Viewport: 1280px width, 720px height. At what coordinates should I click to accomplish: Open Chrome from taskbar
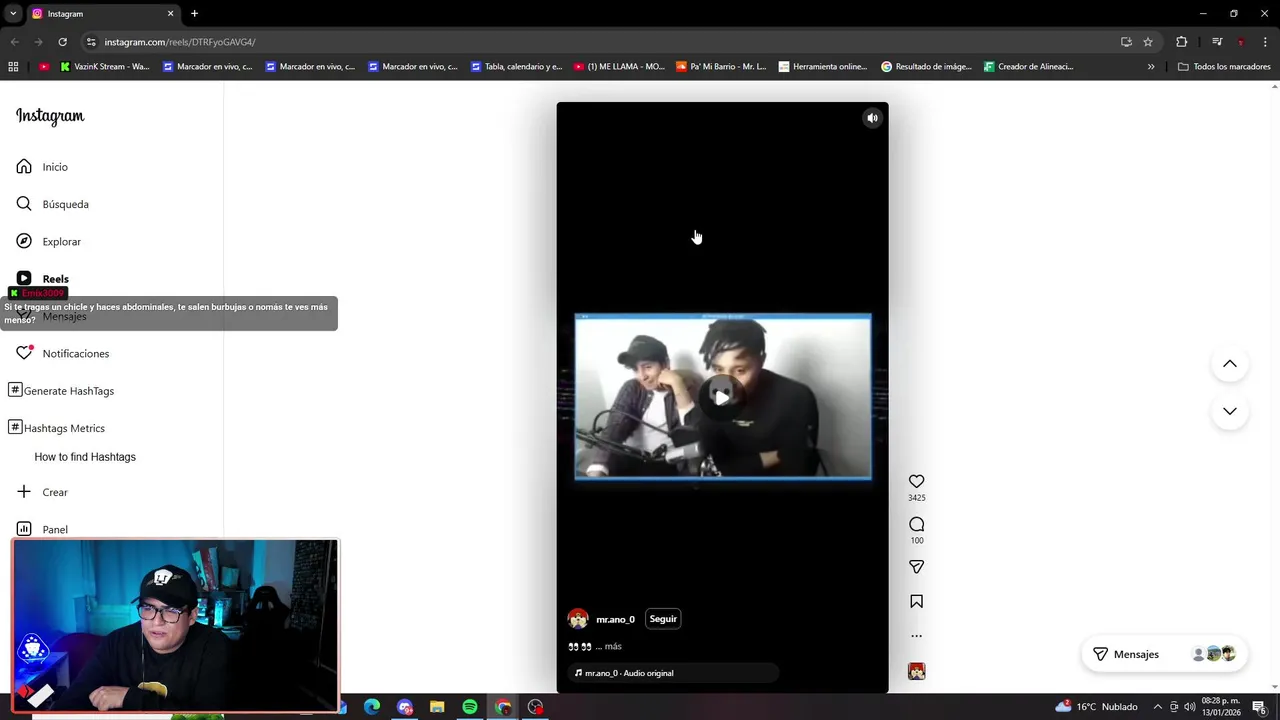coord(503,707)
